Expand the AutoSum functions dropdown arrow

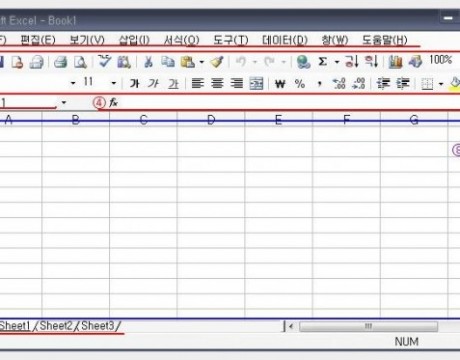coord(337,62)
